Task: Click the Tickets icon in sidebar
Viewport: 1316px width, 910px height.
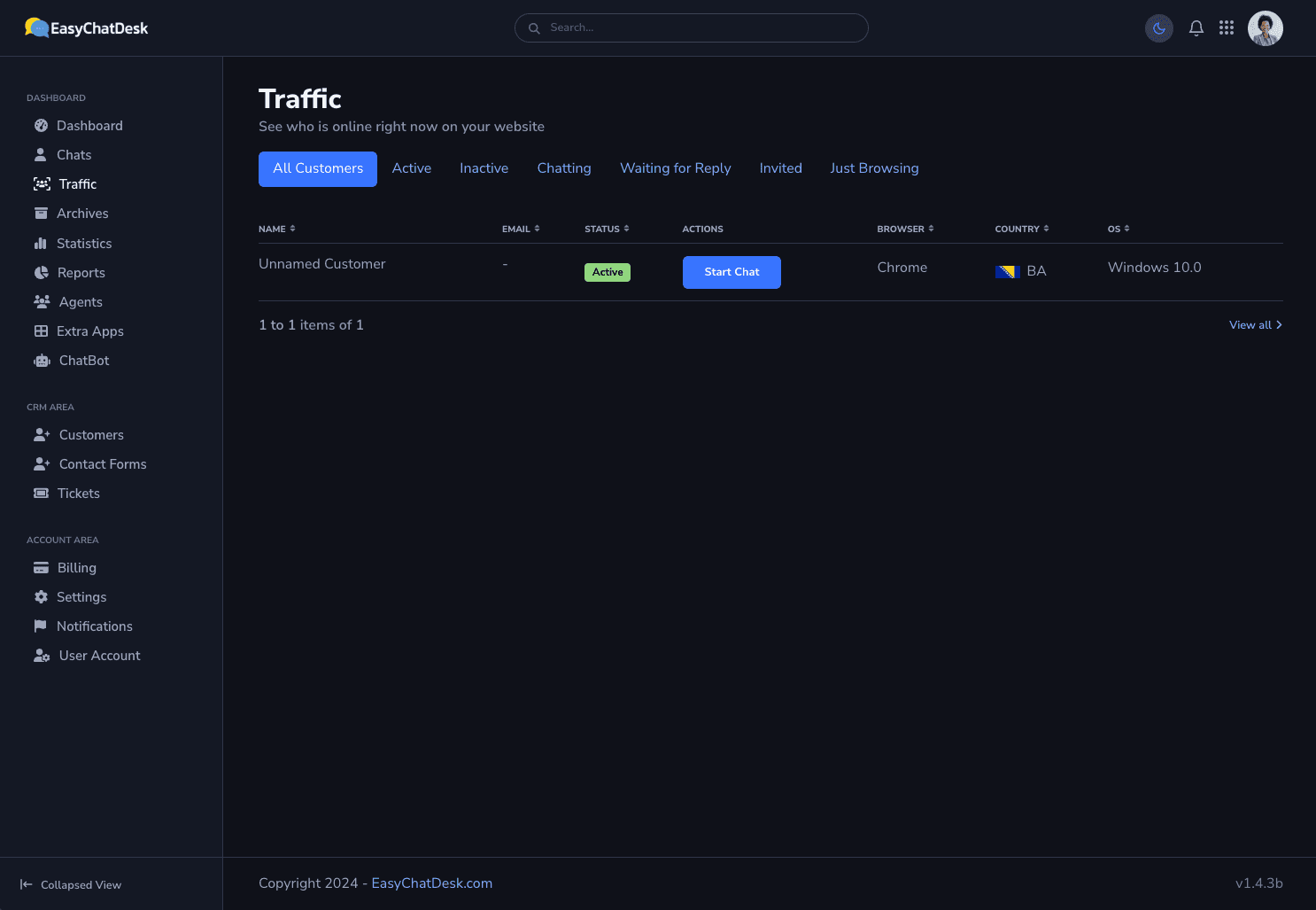Action: coord(41,494)
